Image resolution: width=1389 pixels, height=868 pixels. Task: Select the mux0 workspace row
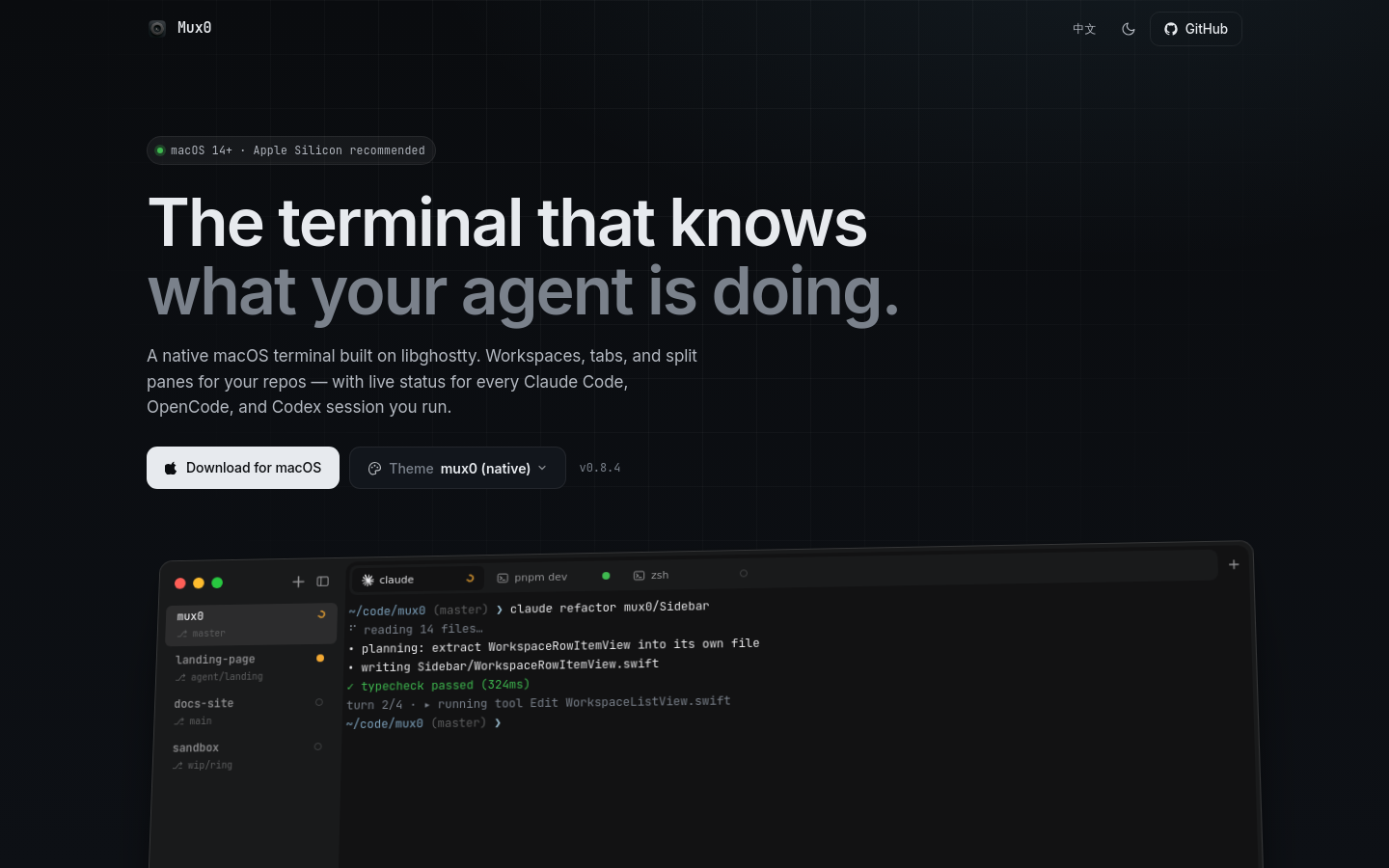pos(251,624)
